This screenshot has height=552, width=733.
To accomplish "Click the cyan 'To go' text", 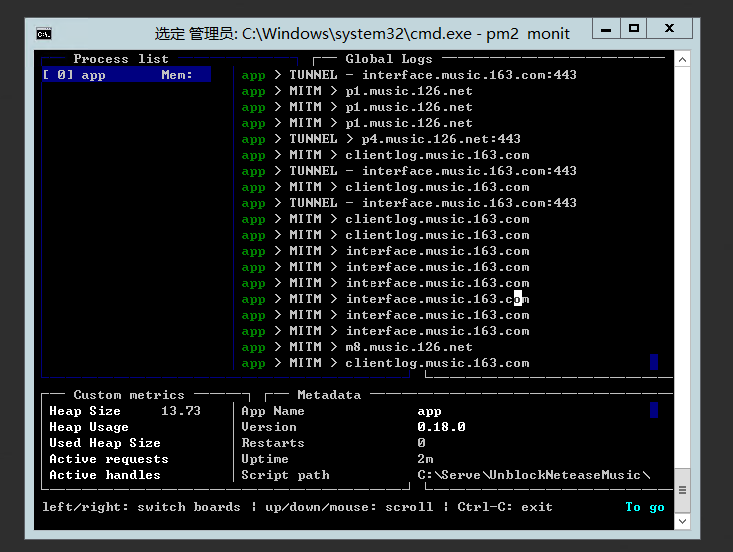I will coord(644,507).
